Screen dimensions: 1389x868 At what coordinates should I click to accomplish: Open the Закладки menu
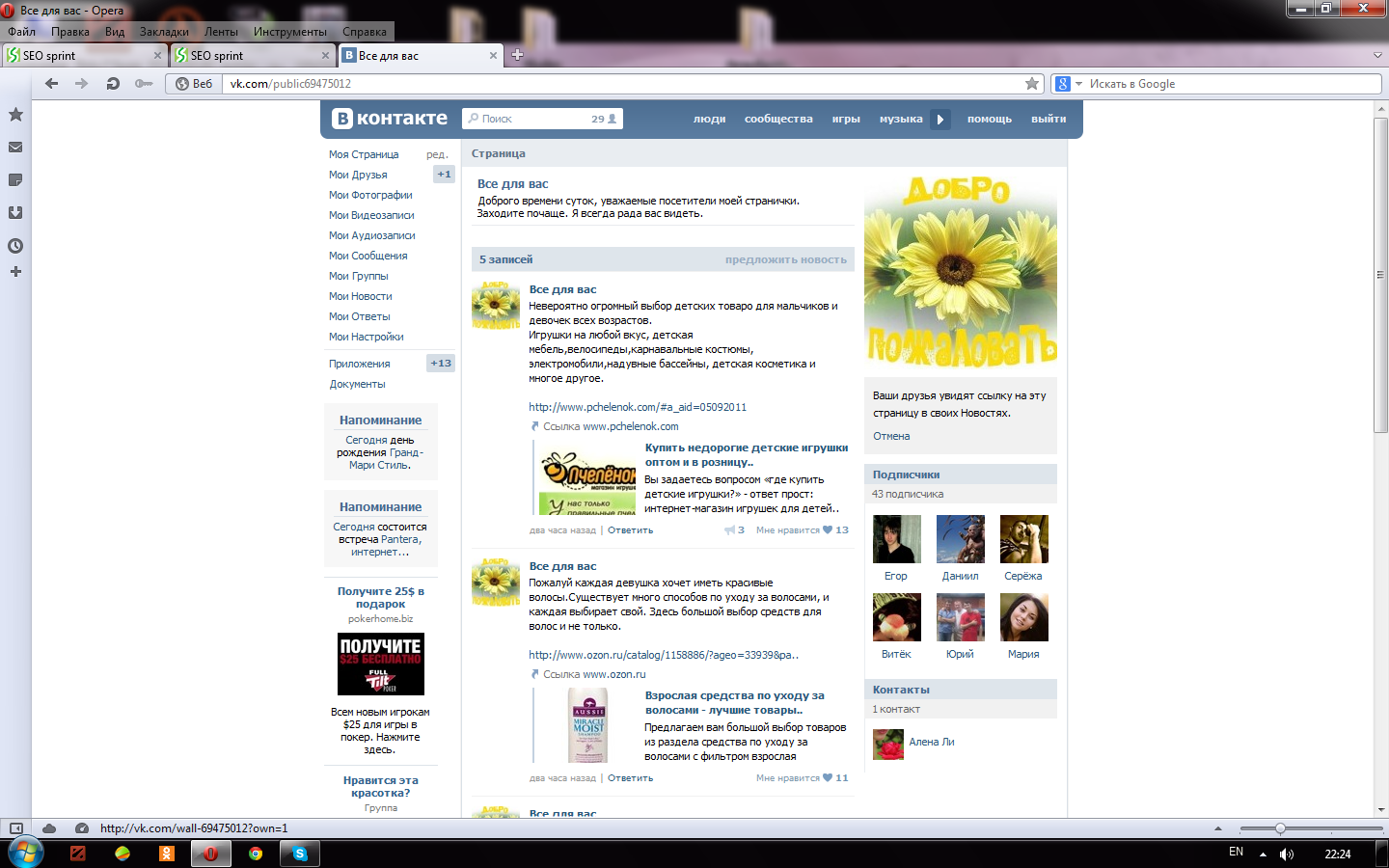(x=164, y=32)
